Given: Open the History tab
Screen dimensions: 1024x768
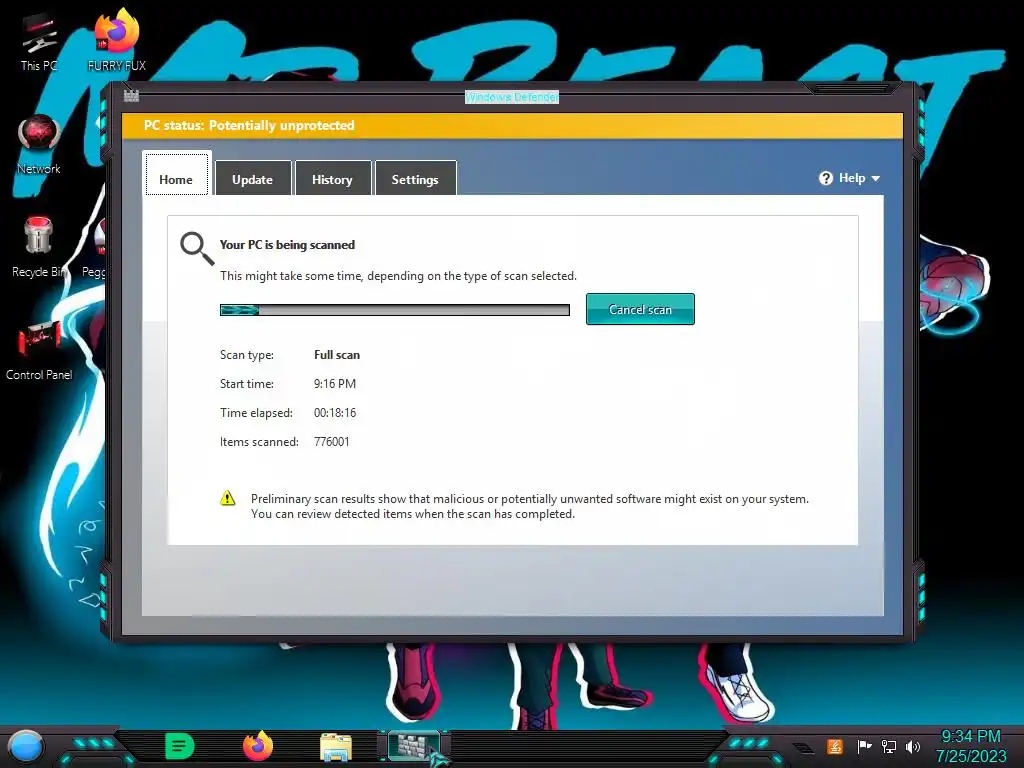Looking at the screenshot, I should click(332, 179).
